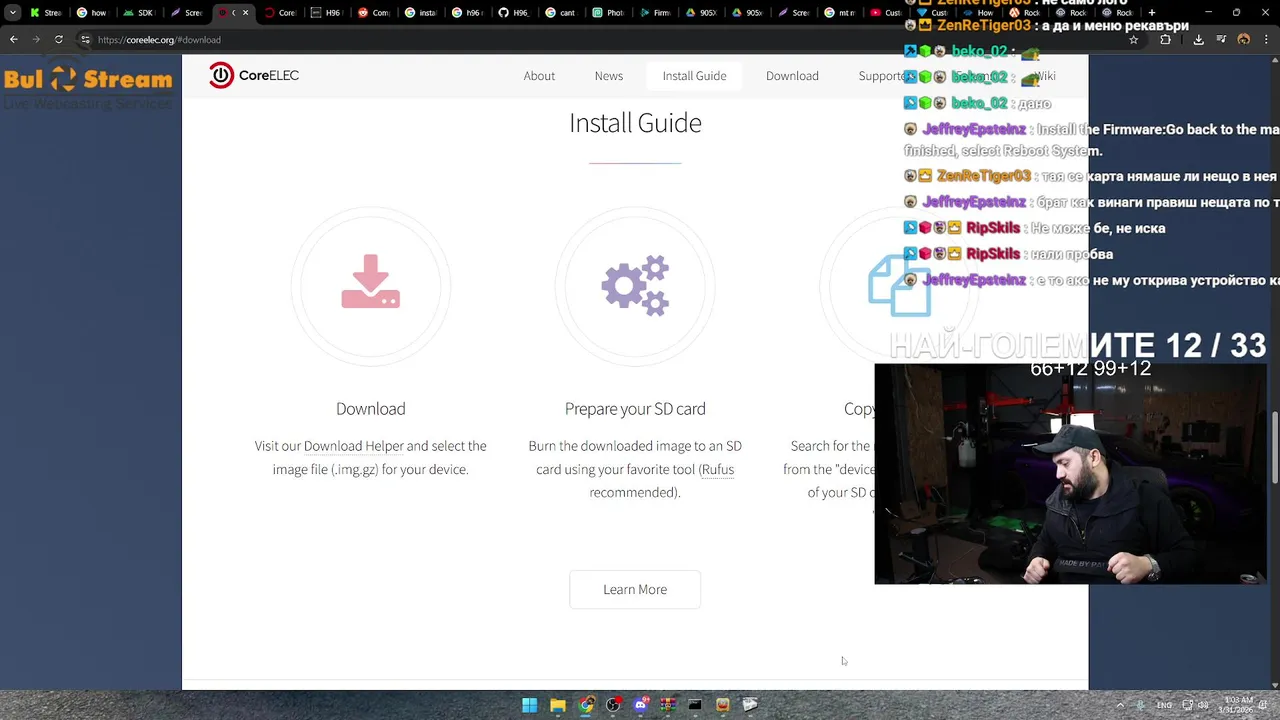Open the browser three-dot menu
Screen dimensions: 1280x720
pos(1266,40)
